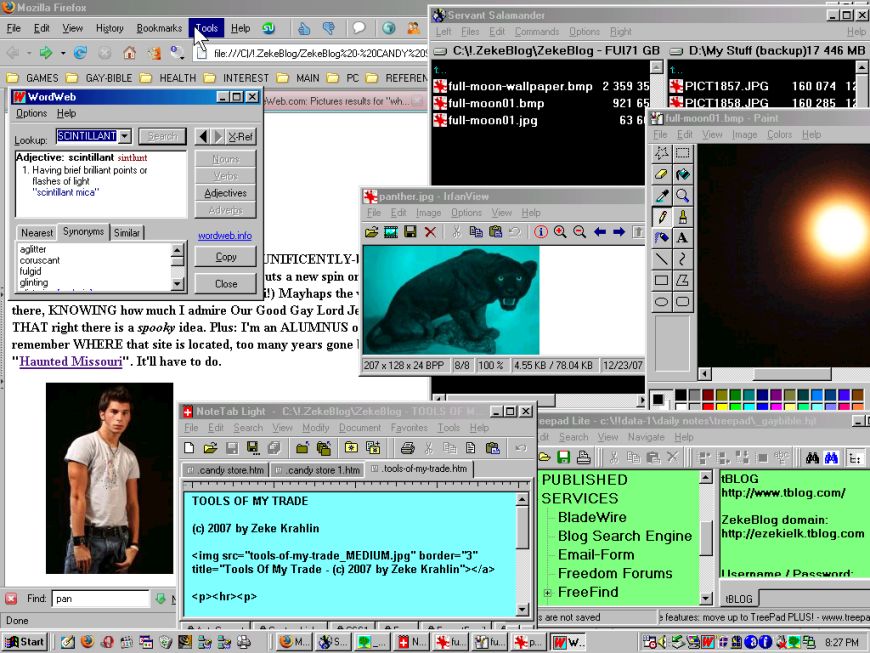Switch to the .candy store.htm tab in NoteTab

point(226,470)
